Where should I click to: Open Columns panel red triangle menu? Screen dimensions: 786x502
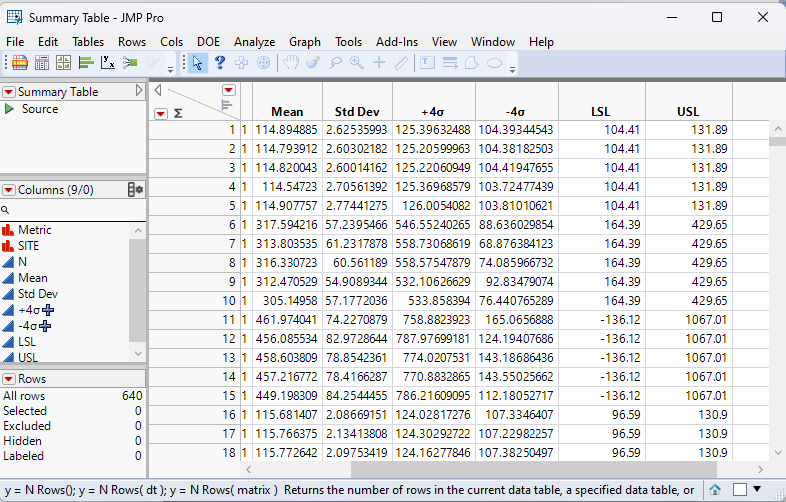click(9, 190)
